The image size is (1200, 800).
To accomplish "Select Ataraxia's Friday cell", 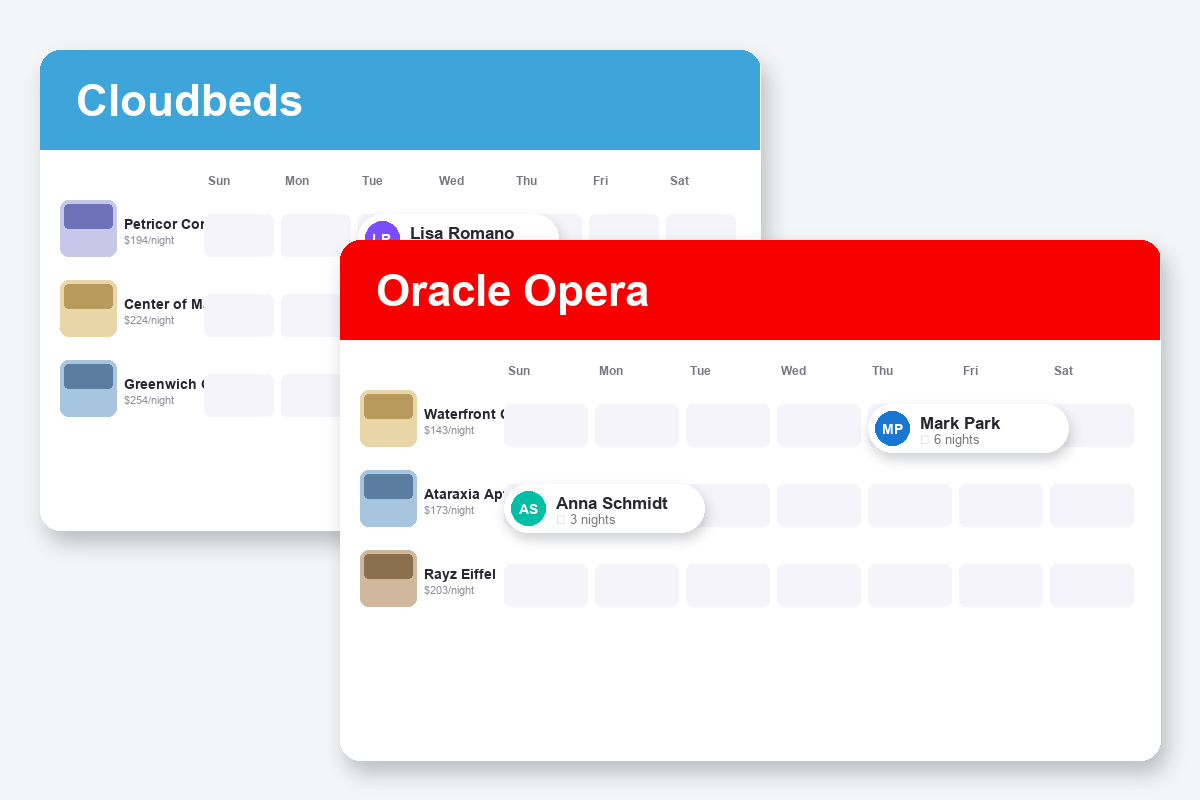I will pyautogui.click(x=1001, y=505).
